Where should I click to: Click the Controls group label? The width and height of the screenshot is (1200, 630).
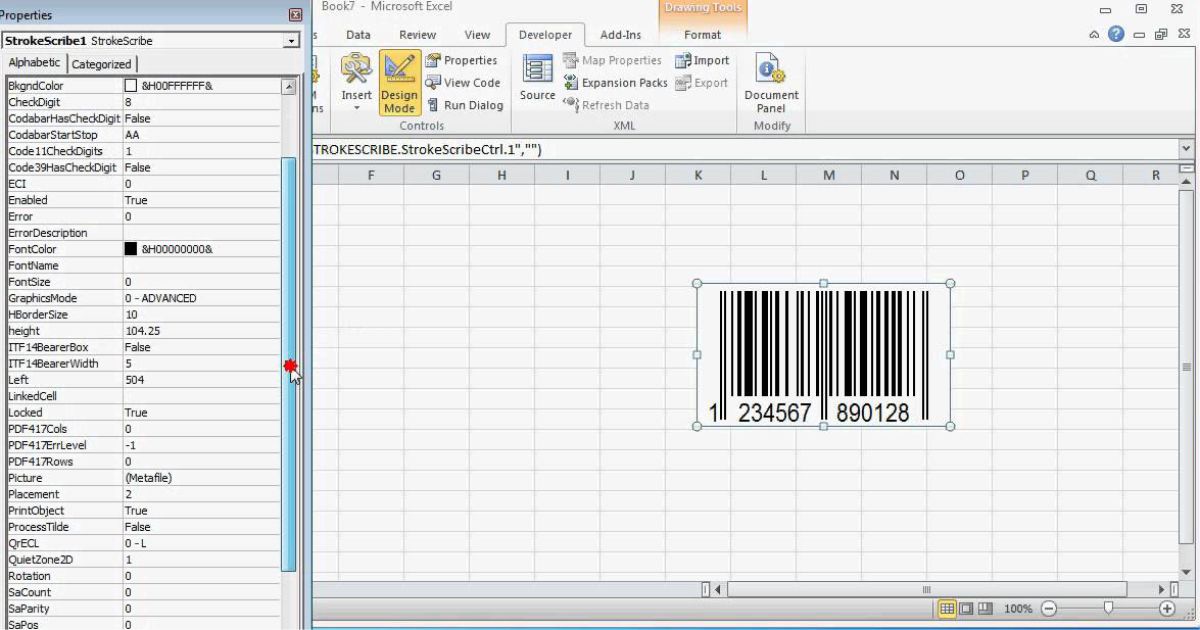click(422, 126)
